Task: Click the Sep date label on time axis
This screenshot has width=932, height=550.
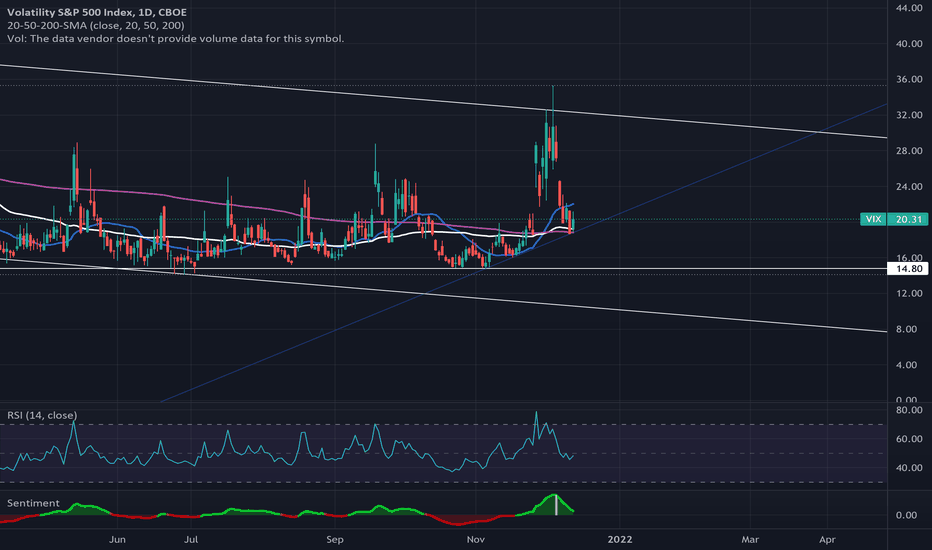Action: point(335,539)
